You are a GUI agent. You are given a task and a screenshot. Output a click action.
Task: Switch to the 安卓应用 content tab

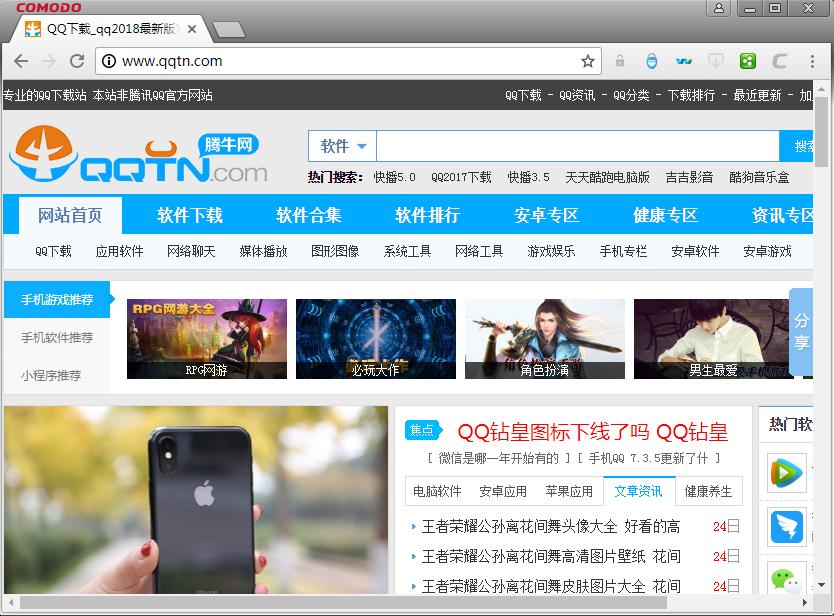(x=503, y=491)
